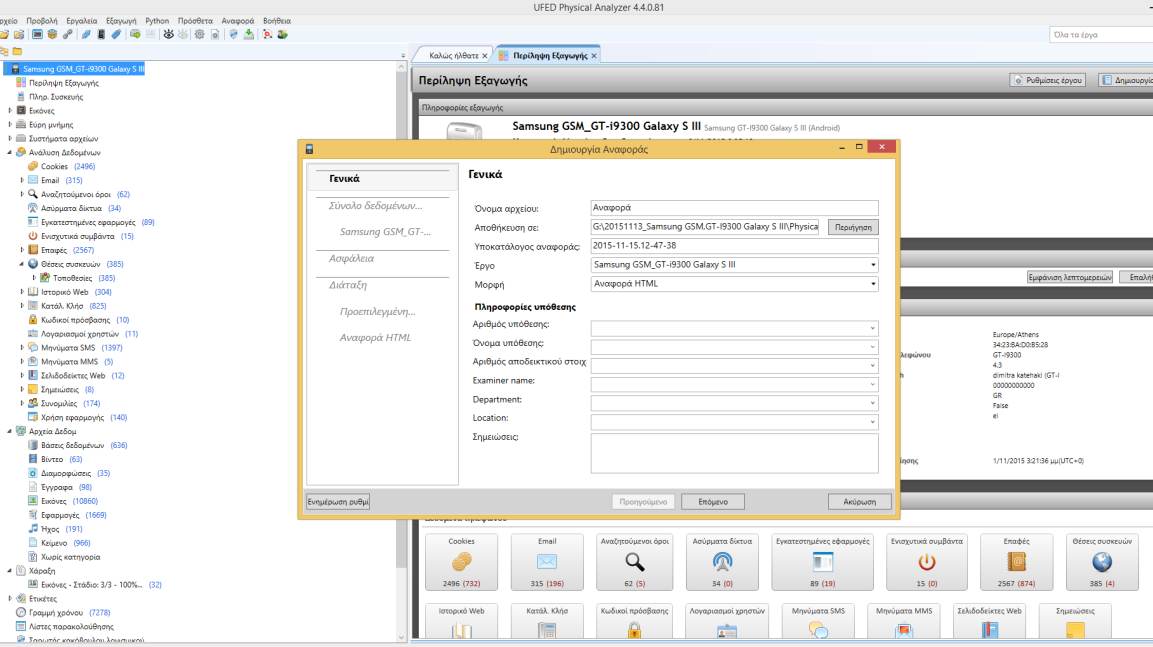
Task: Open Ασύρματα δίκτυα tile
Action: coord(722,562)
